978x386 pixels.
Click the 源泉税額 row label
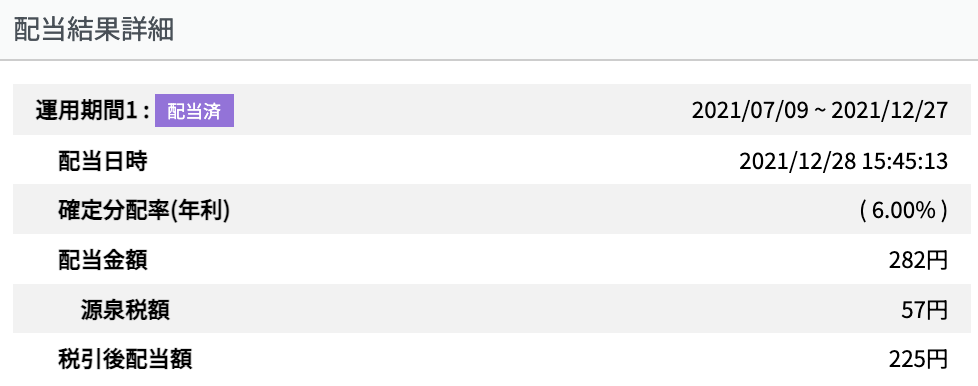tap(125, 310)
